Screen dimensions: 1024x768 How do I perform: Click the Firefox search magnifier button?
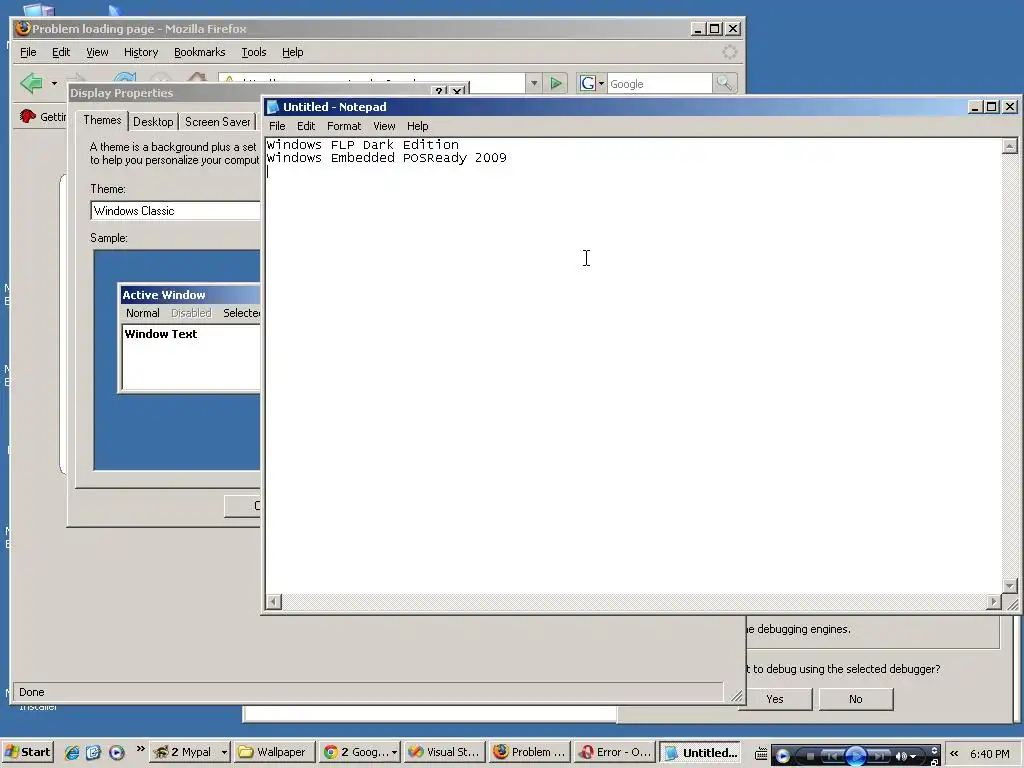click(x=724, y=83)
